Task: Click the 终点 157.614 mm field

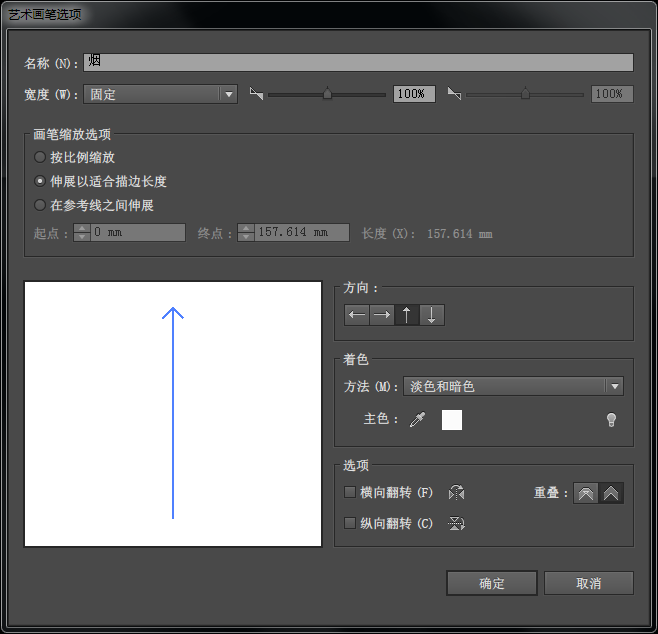Action: click(x=302, y=232)
